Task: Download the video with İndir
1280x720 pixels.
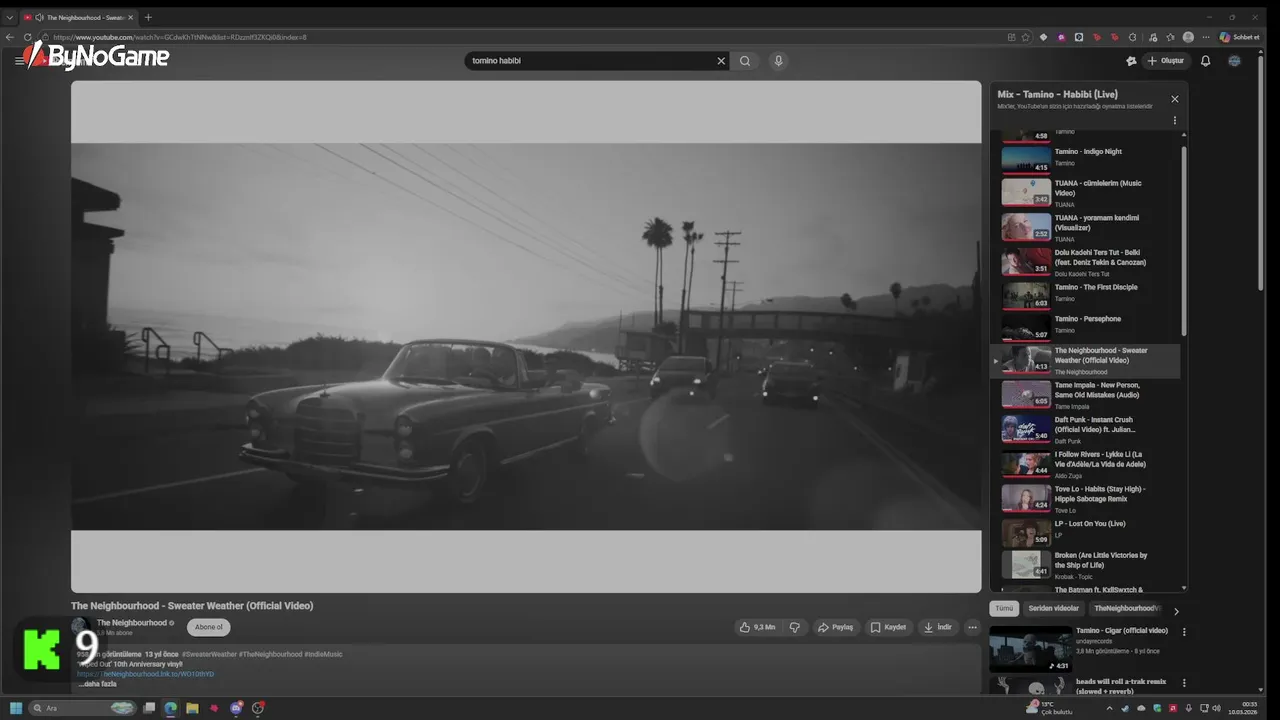Action: tap(937, 627)
